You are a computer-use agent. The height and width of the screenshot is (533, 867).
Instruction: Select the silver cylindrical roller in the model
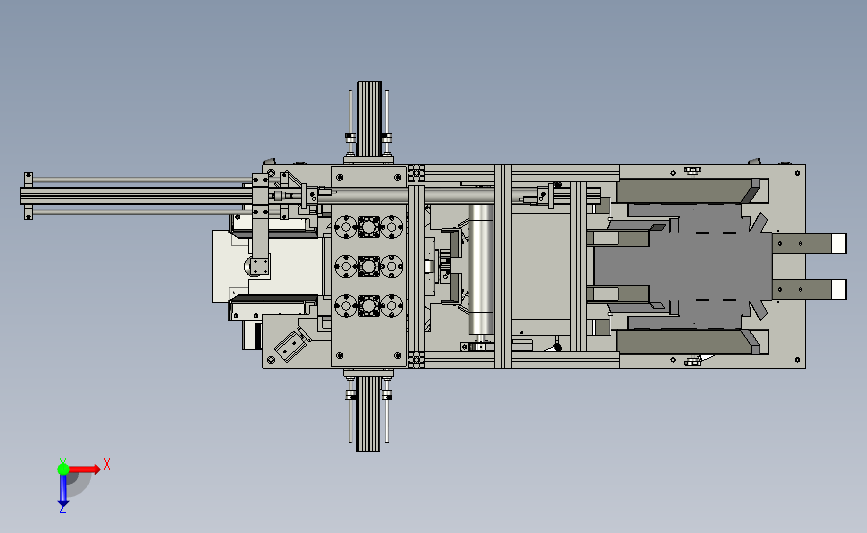pyautogui.click(x=481, y=269)
